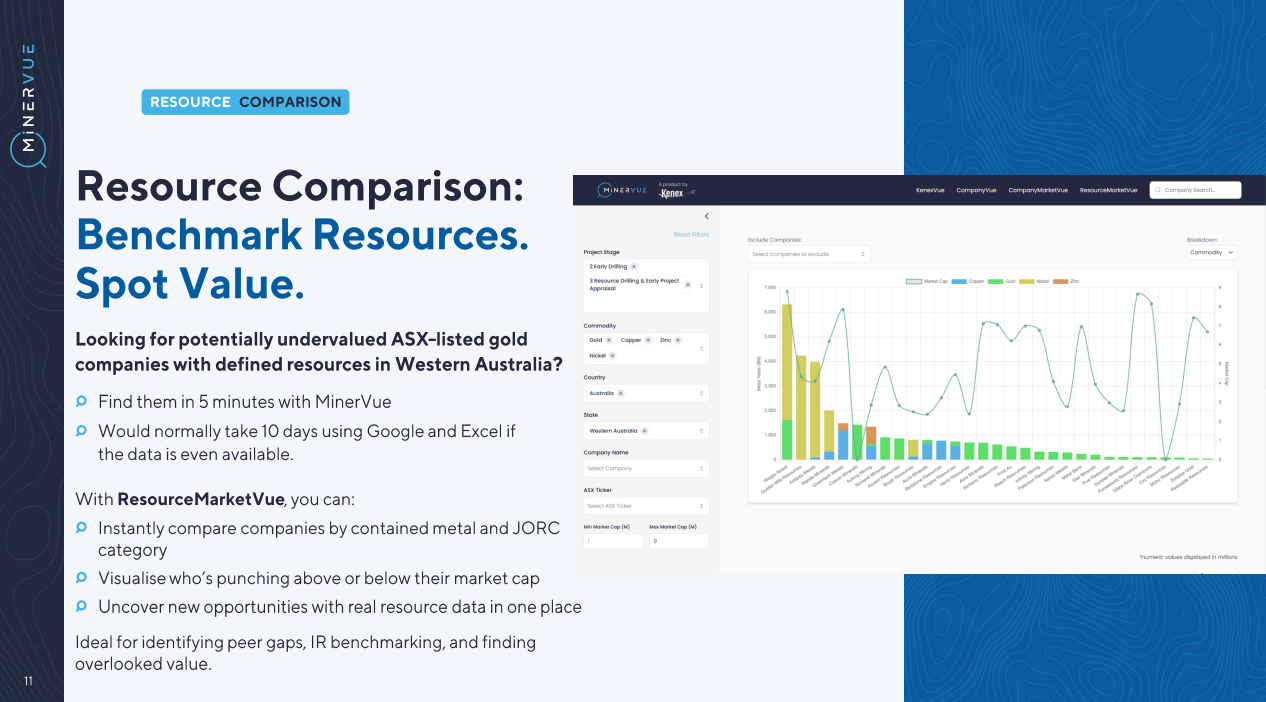Click the Reset Filters link
Screen dimensions: 1266x702
click(691, 235)
